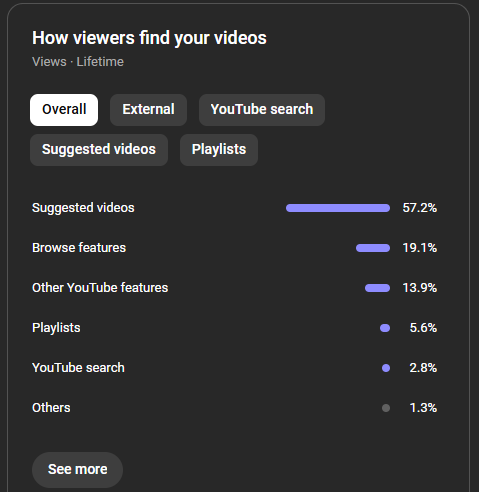Click the See more button
479x492 pixels.
click(x=77, y=470)
